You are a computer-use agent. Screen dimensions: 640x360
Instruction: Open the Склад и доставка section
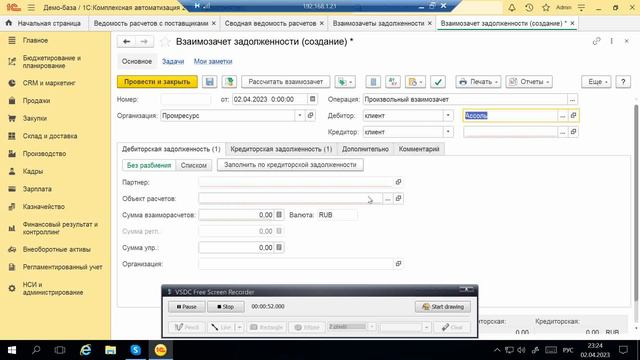click(x=49, y=136)
